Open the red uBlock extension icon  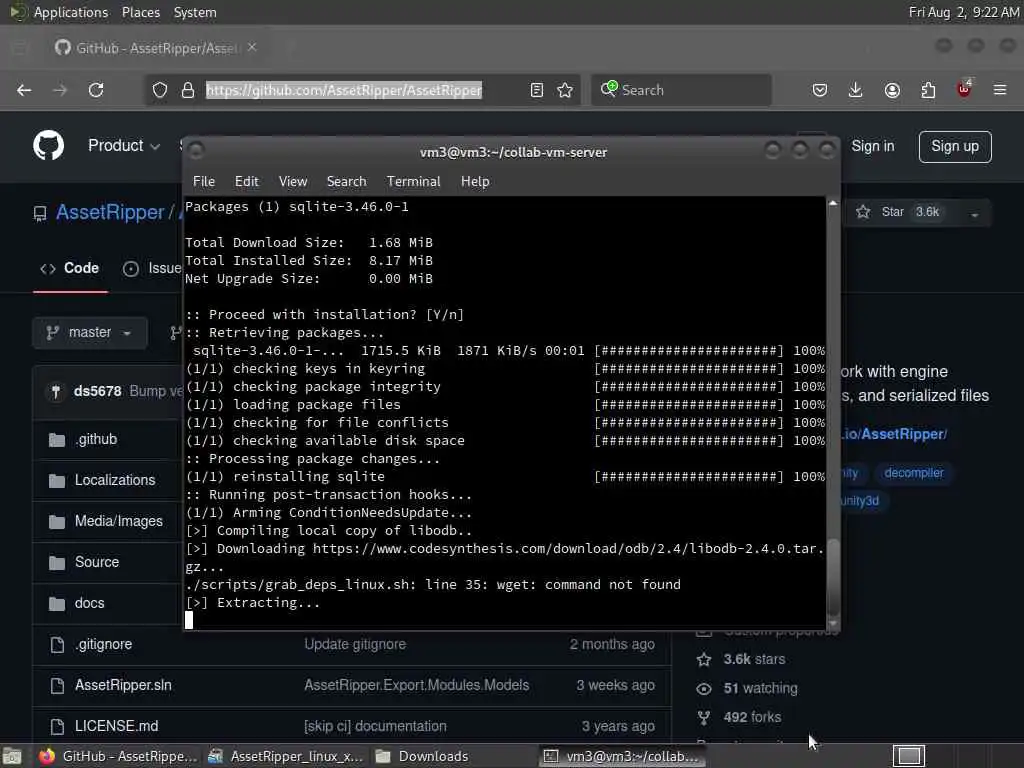coord(964,89)
